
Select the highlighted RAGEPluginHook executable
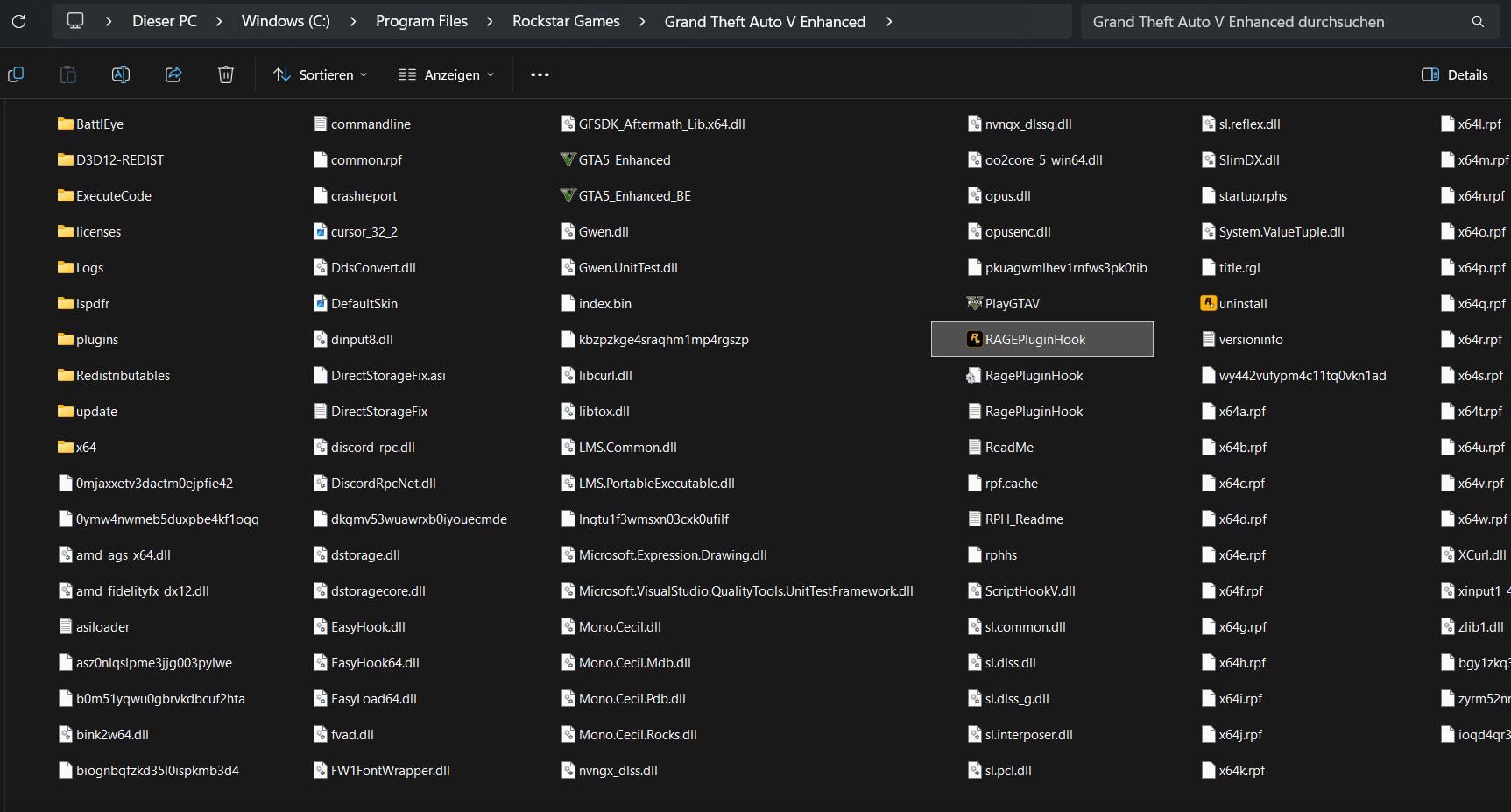(1042, 339)
